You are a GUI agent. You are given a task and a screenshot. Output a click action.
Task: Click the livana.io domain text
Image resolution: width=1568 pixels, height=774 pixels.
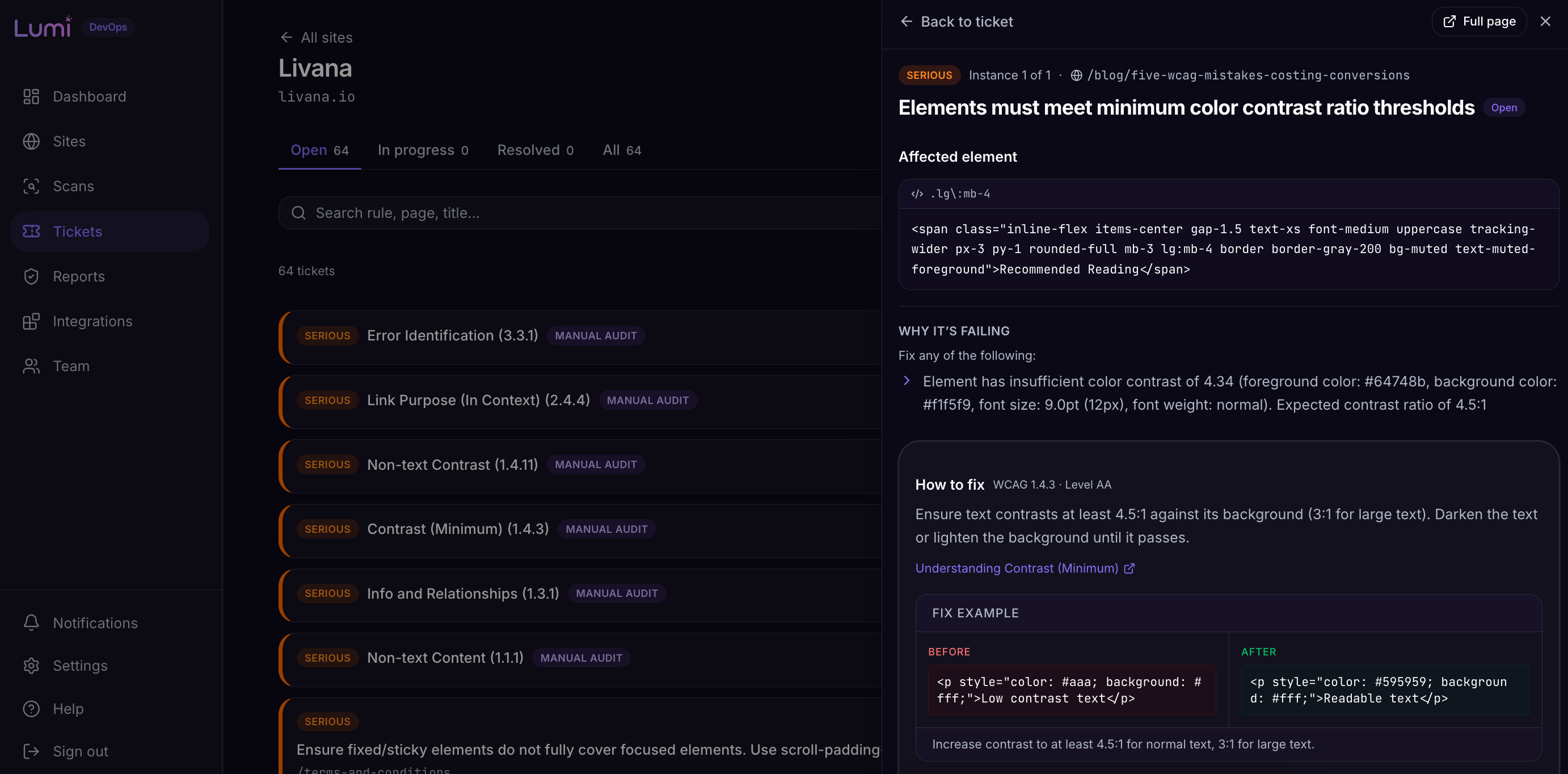(317, 97)
